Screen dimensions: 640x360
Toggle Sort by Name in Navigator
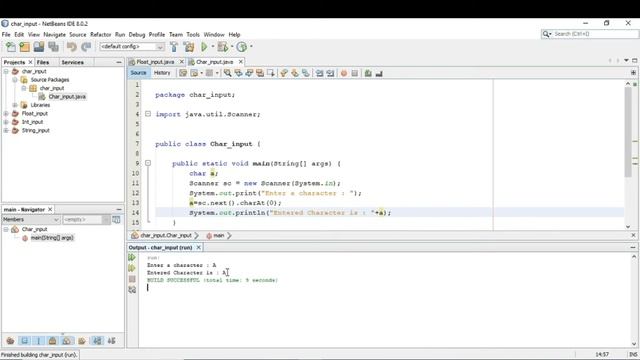tap(97, 340)
